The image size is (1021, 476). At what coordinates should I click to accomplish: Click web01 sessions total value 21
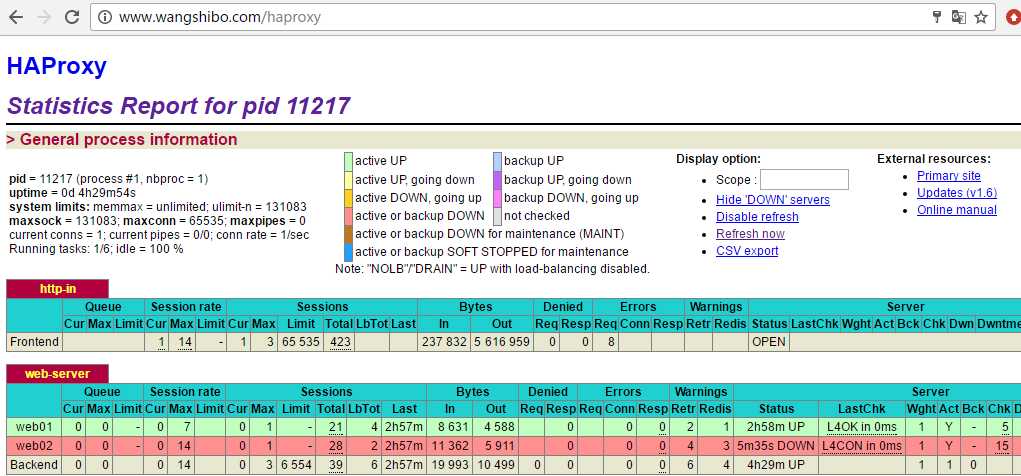335,427
